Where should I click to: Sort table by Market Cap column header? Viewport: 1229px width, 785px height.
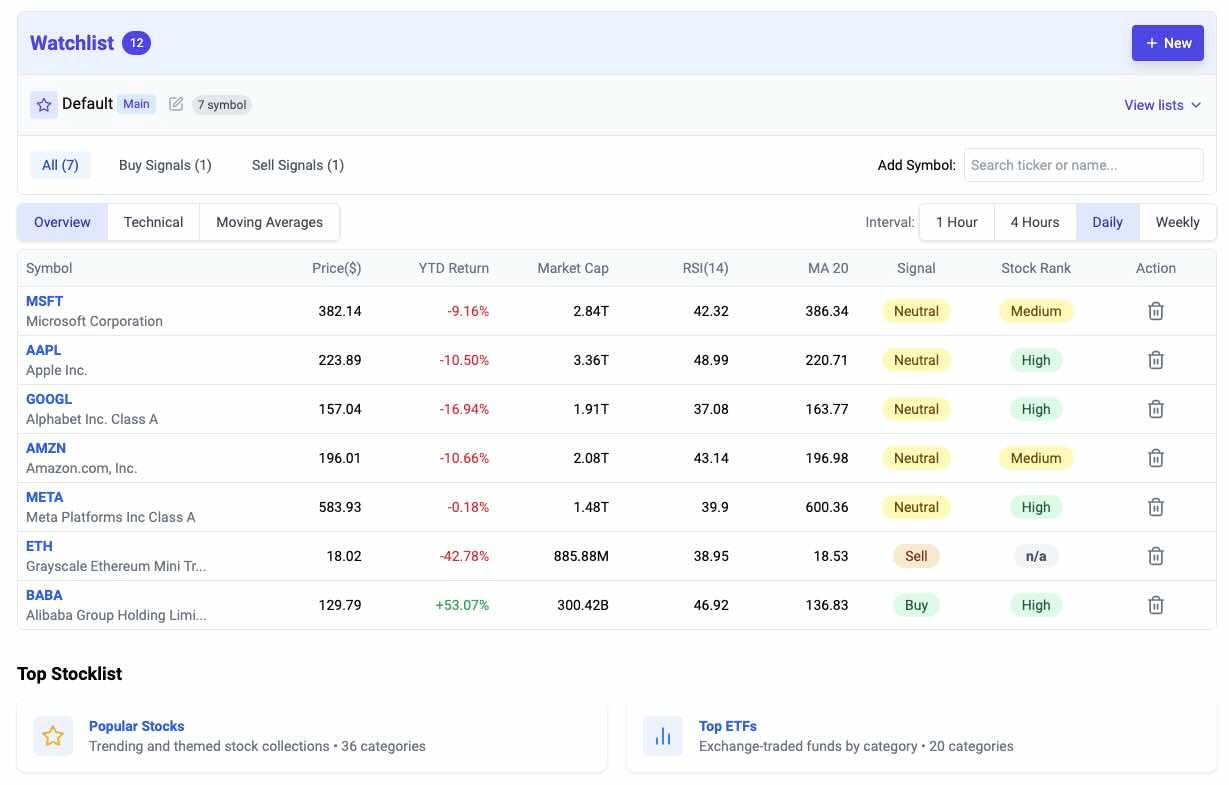click(x=572, y=268)
